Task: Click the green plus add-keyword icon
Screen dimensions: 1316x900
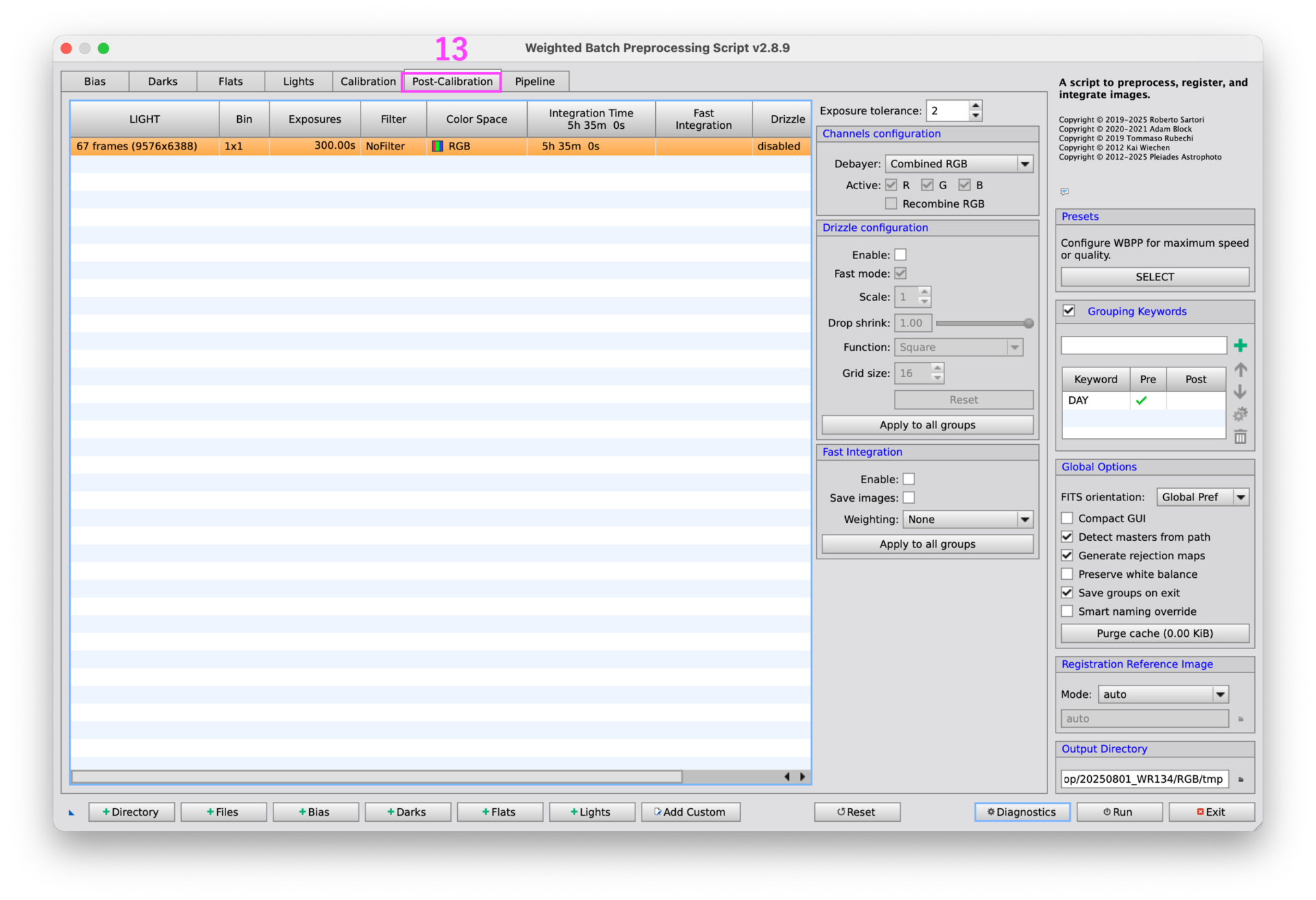Action: tap(1240, 345)
